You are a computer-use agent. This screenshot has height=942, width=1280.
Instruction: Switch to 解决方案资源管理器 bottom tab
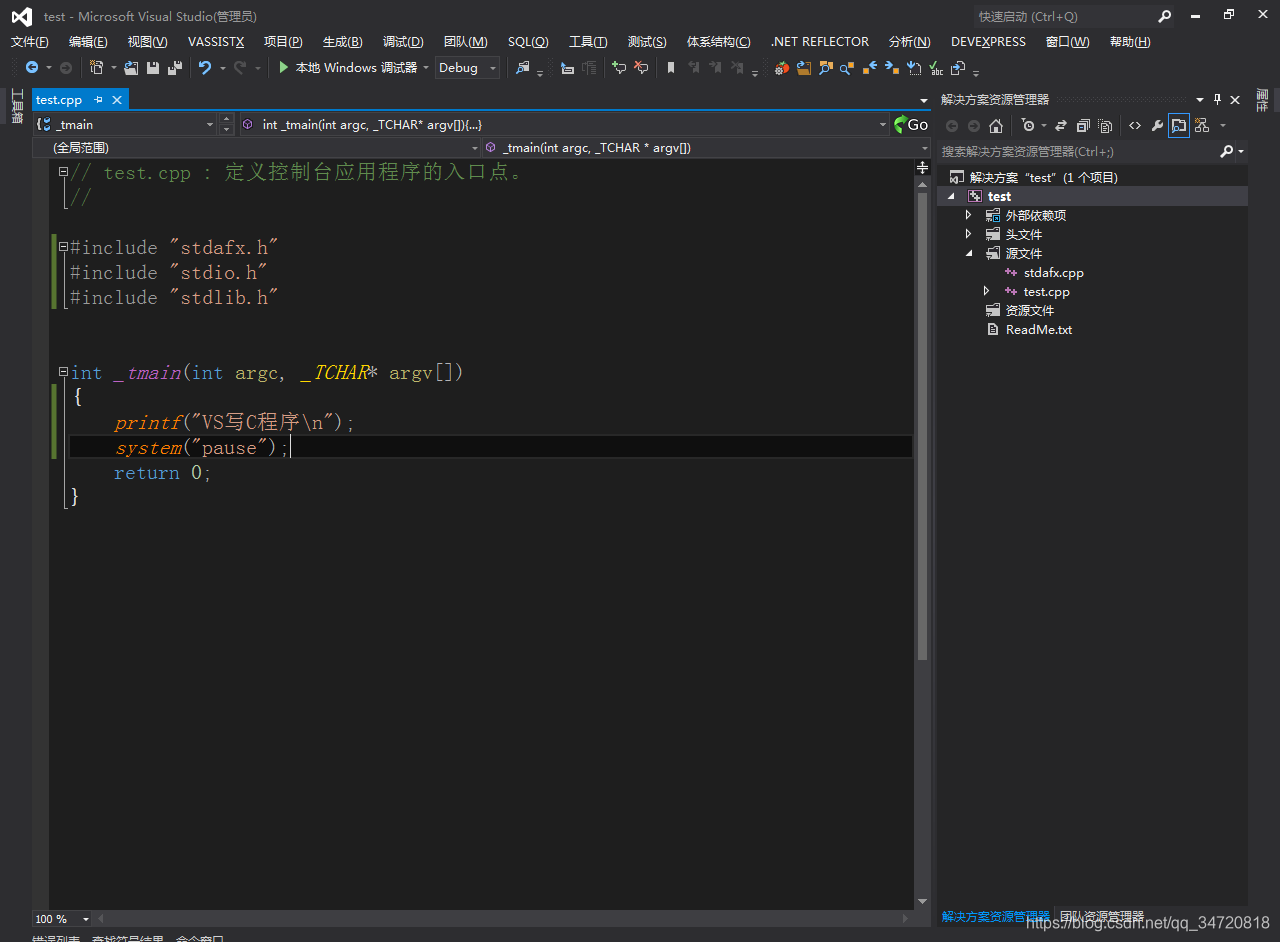[996, 916]
